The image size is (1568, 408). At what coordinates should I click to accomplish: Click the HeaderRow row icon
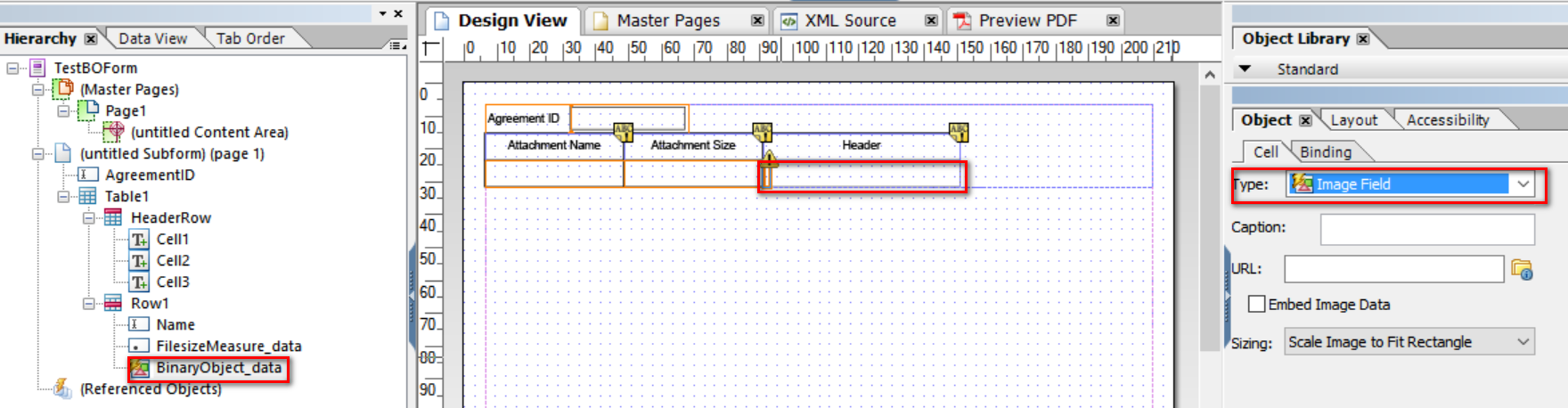(113, 217)
